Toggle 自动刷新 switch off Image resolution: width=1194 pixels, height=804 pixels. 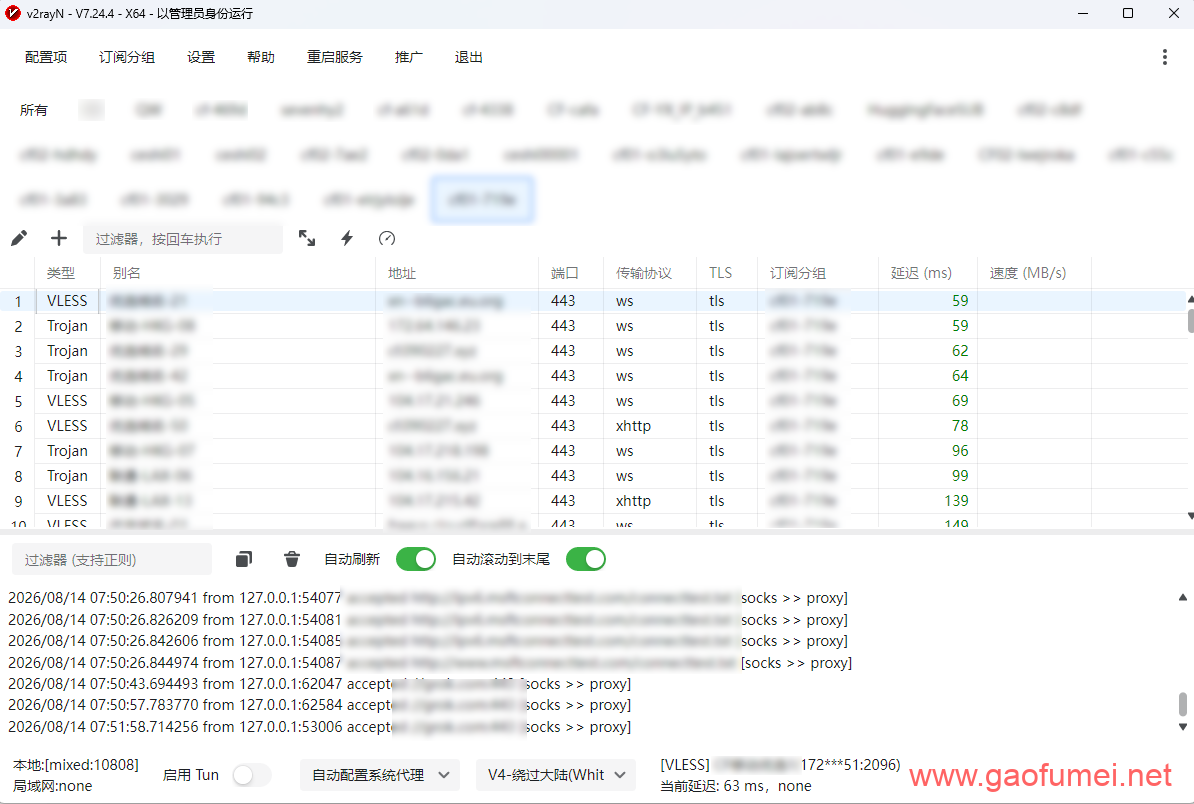point(416,560)
